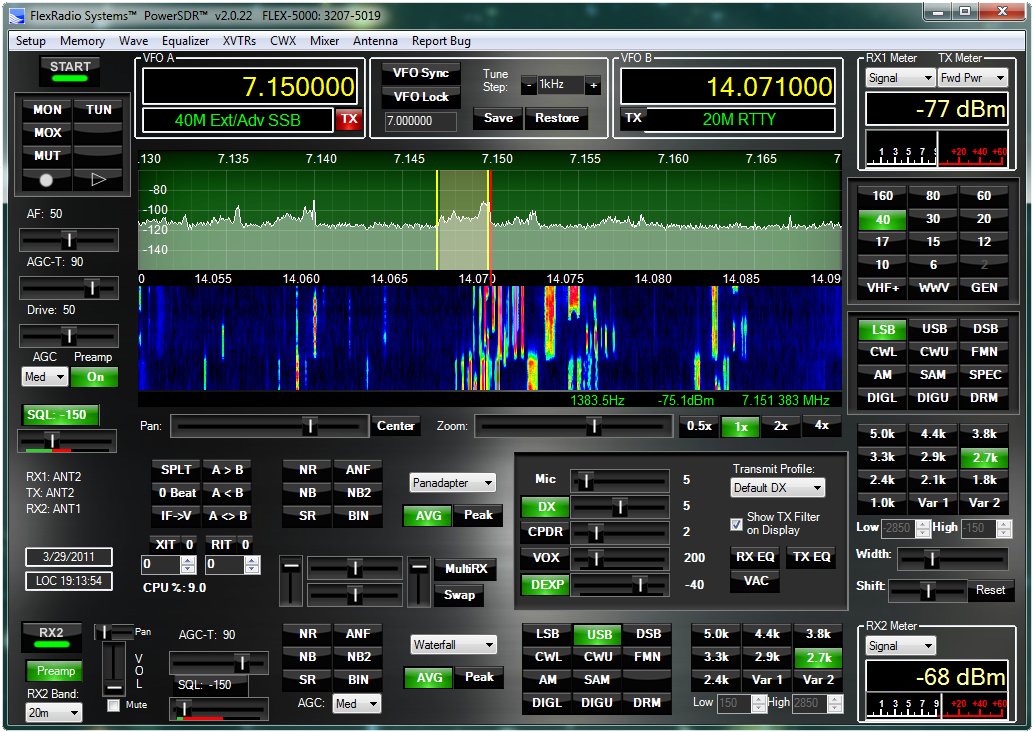Toggle the MON monitor button
1034x732 pixels.
47,110
